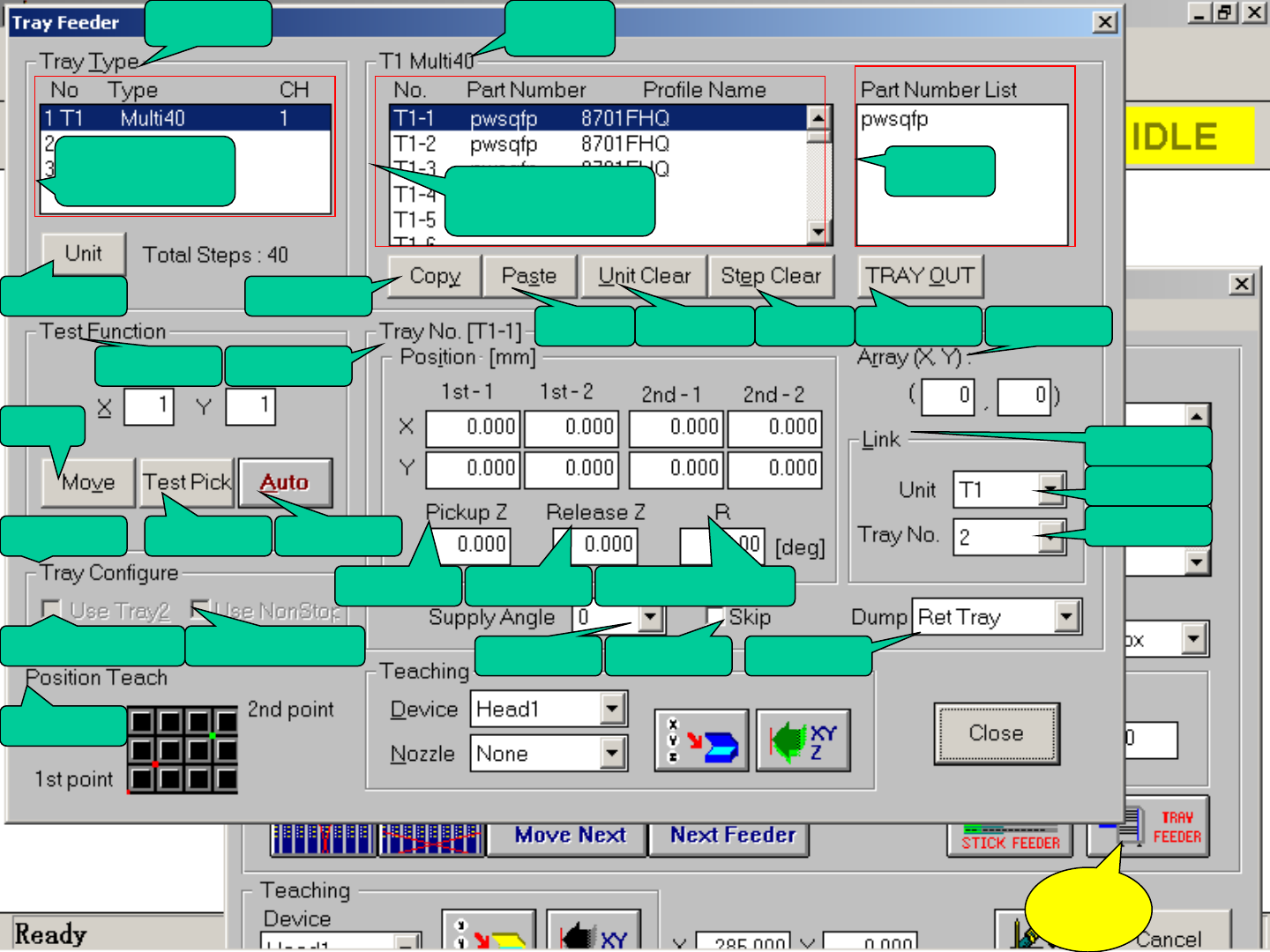Click the red Auto button
1270x952 pixels.
click(285, 483)
